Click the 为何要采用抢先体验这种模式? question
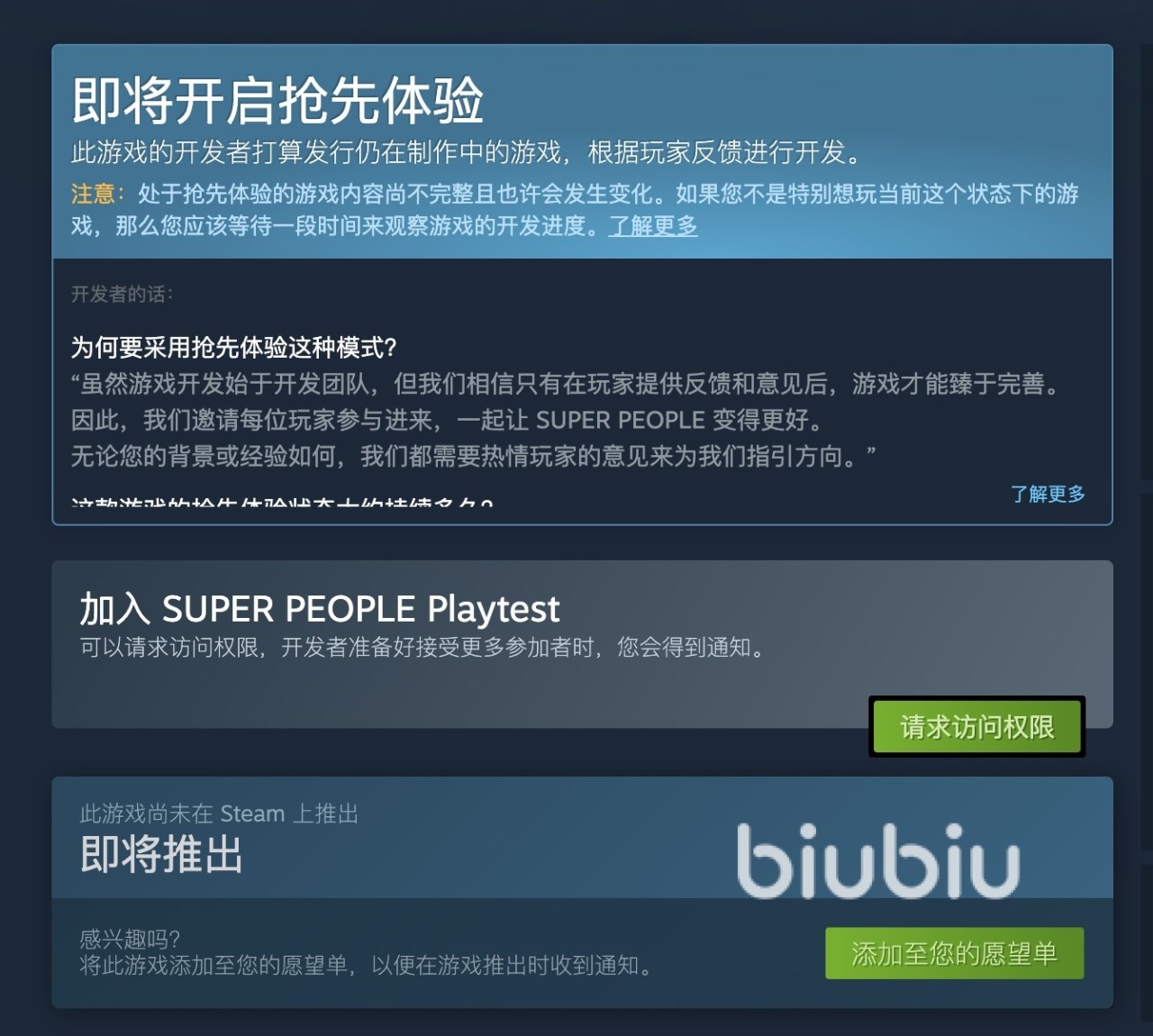Image resolution: width=1153 pixels, height=1036 pixels. (234, 347)
